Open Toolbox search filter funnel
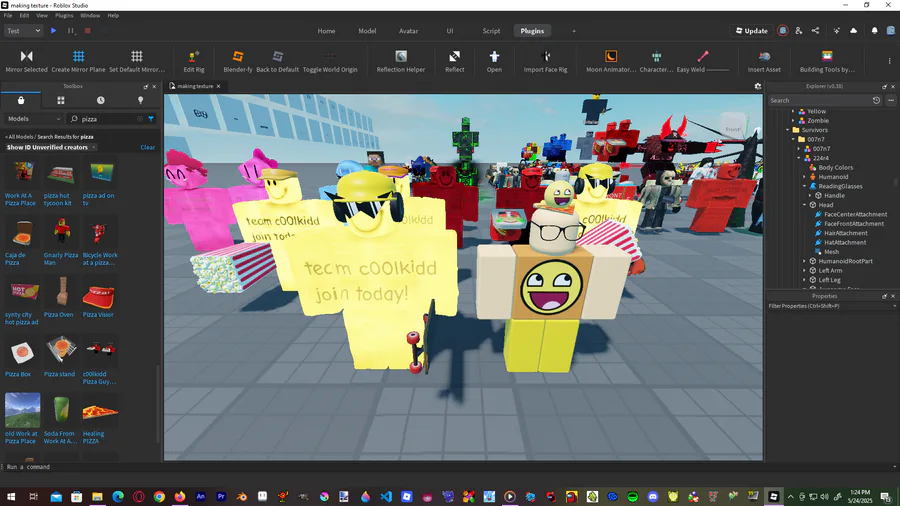The width and height of the screenshot is (900, 506). click(151, 119)
